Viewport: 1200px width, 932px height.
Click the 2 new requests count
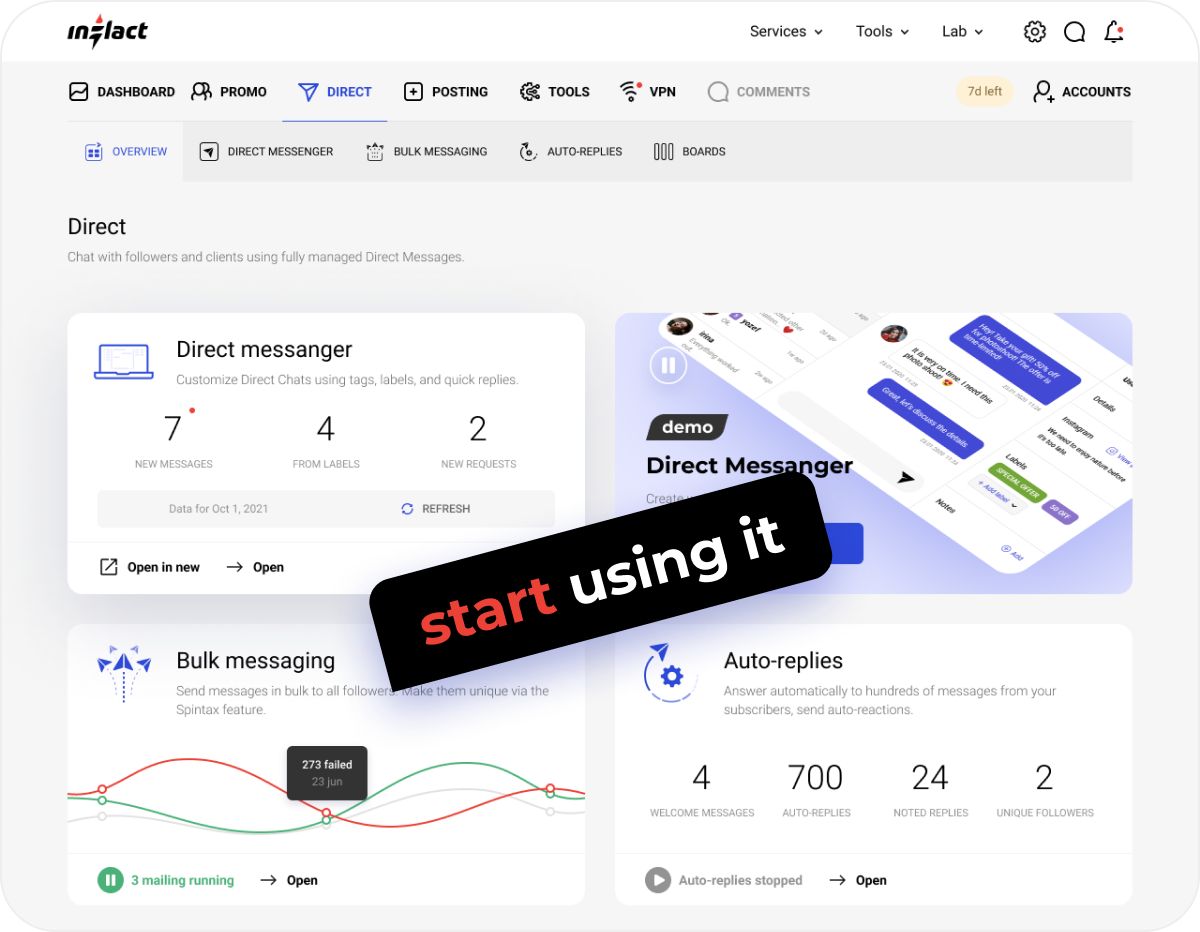coord(478,429)
